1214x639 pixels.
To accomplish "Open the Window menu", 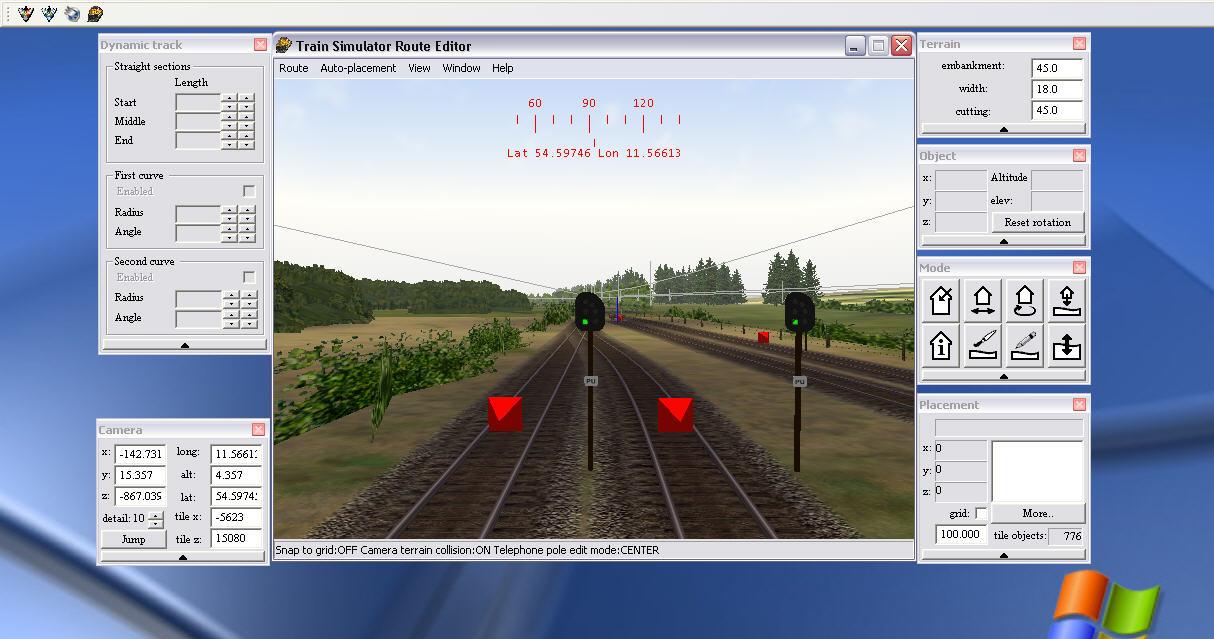I will (461, 68).
